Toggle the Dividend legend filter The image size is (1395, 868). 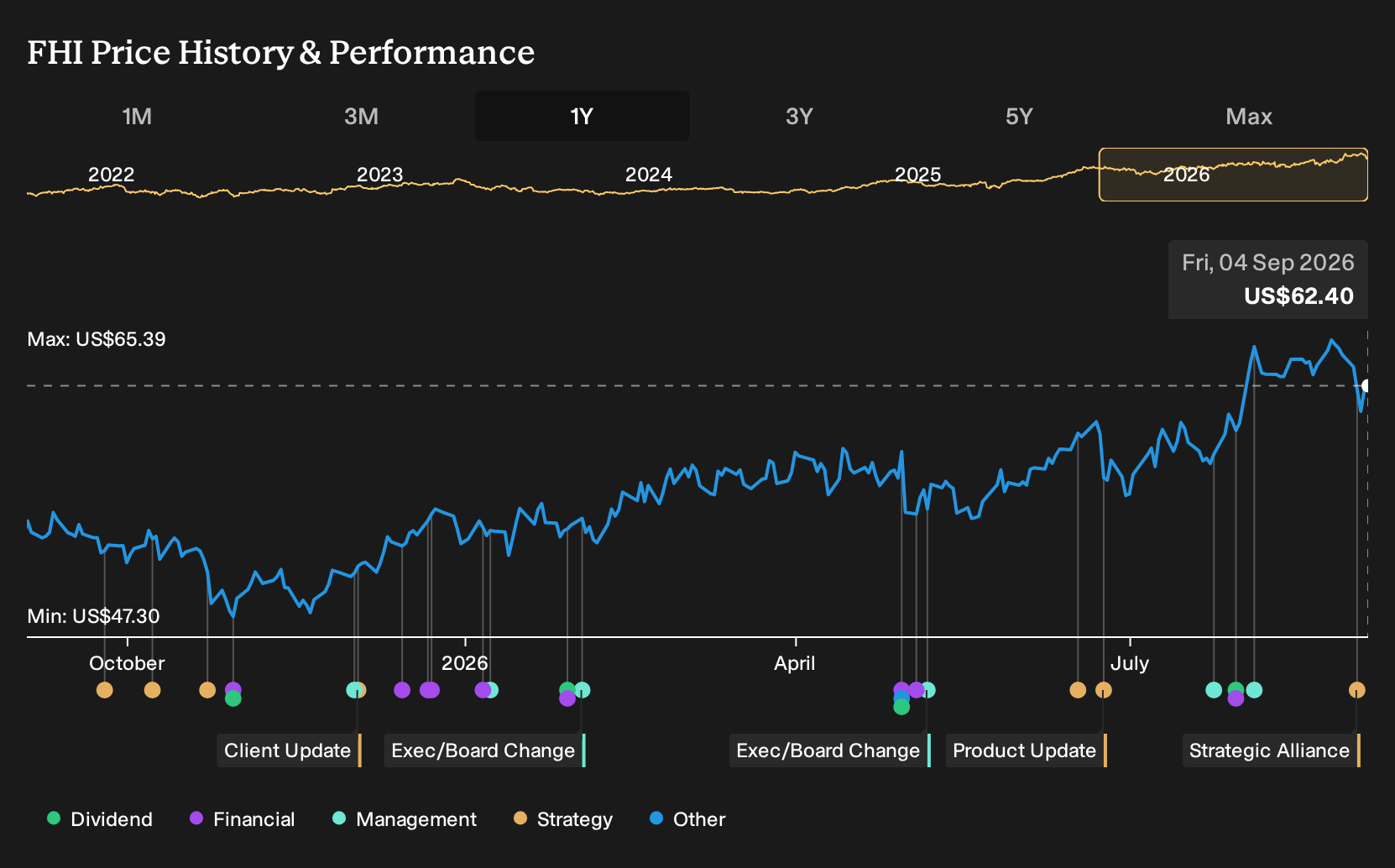tap(100, 819)
